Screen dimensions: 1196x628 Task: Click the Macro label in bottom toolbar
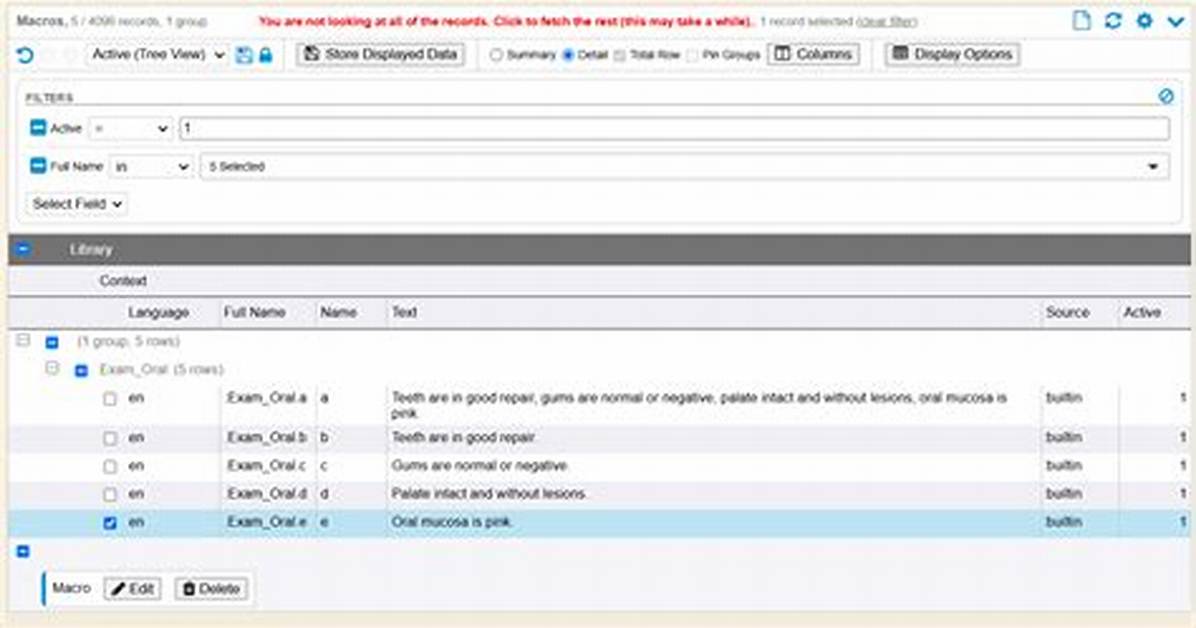71,588
